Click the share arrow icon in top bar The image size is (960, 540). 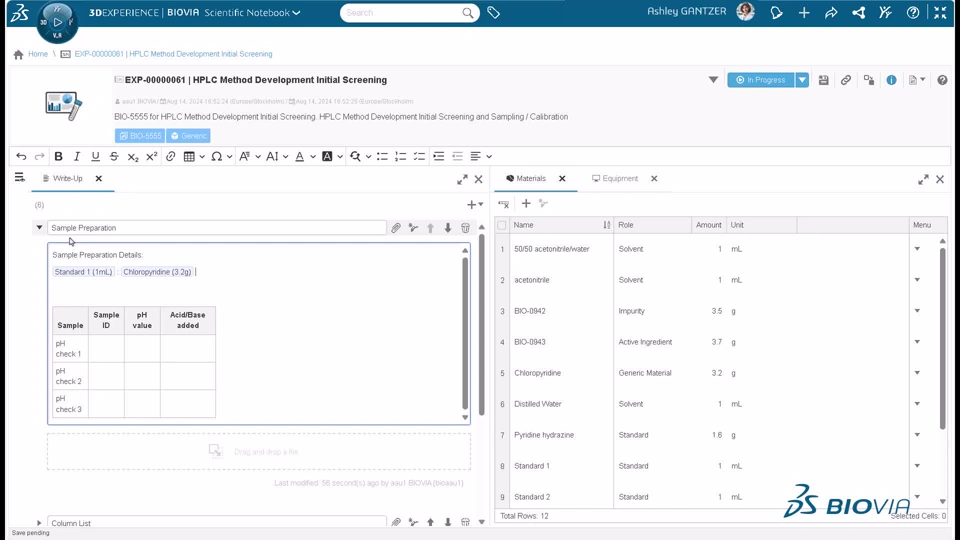pyautogui.click(x=831, y=12)
